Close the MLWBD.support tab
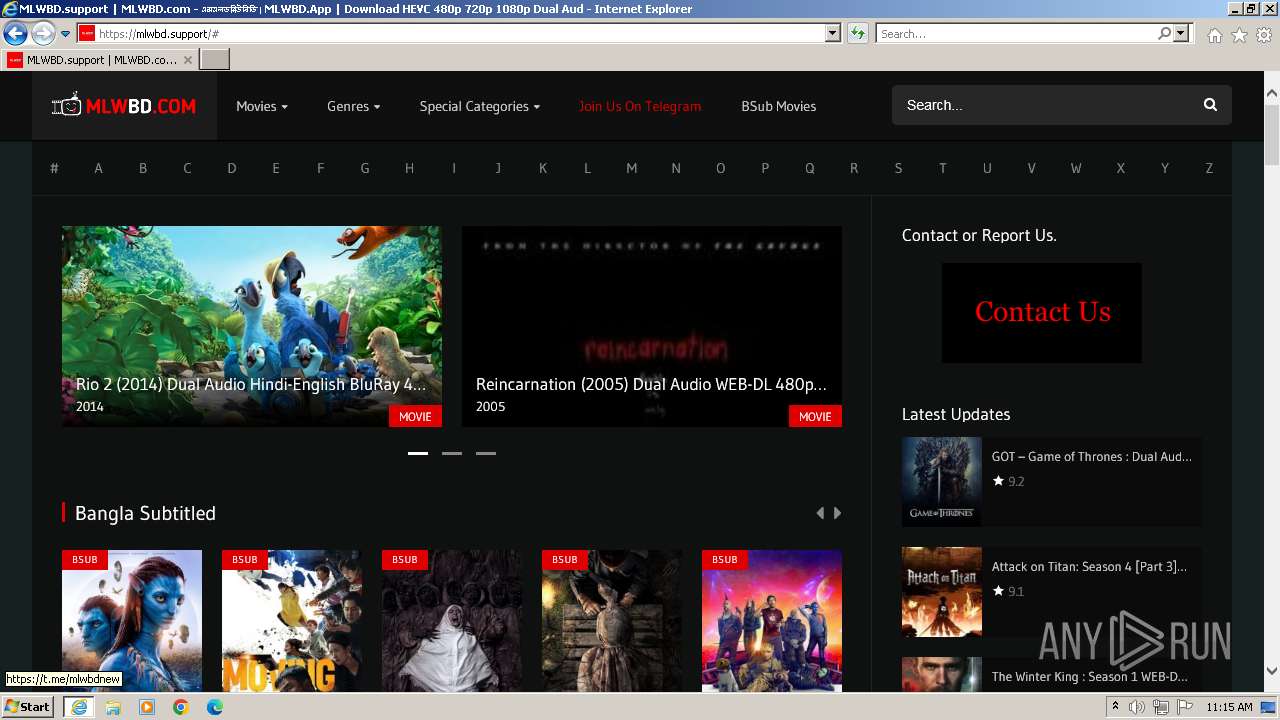Image resolution: width=1280 pixels, height=720 pixels. coord(187,60)
